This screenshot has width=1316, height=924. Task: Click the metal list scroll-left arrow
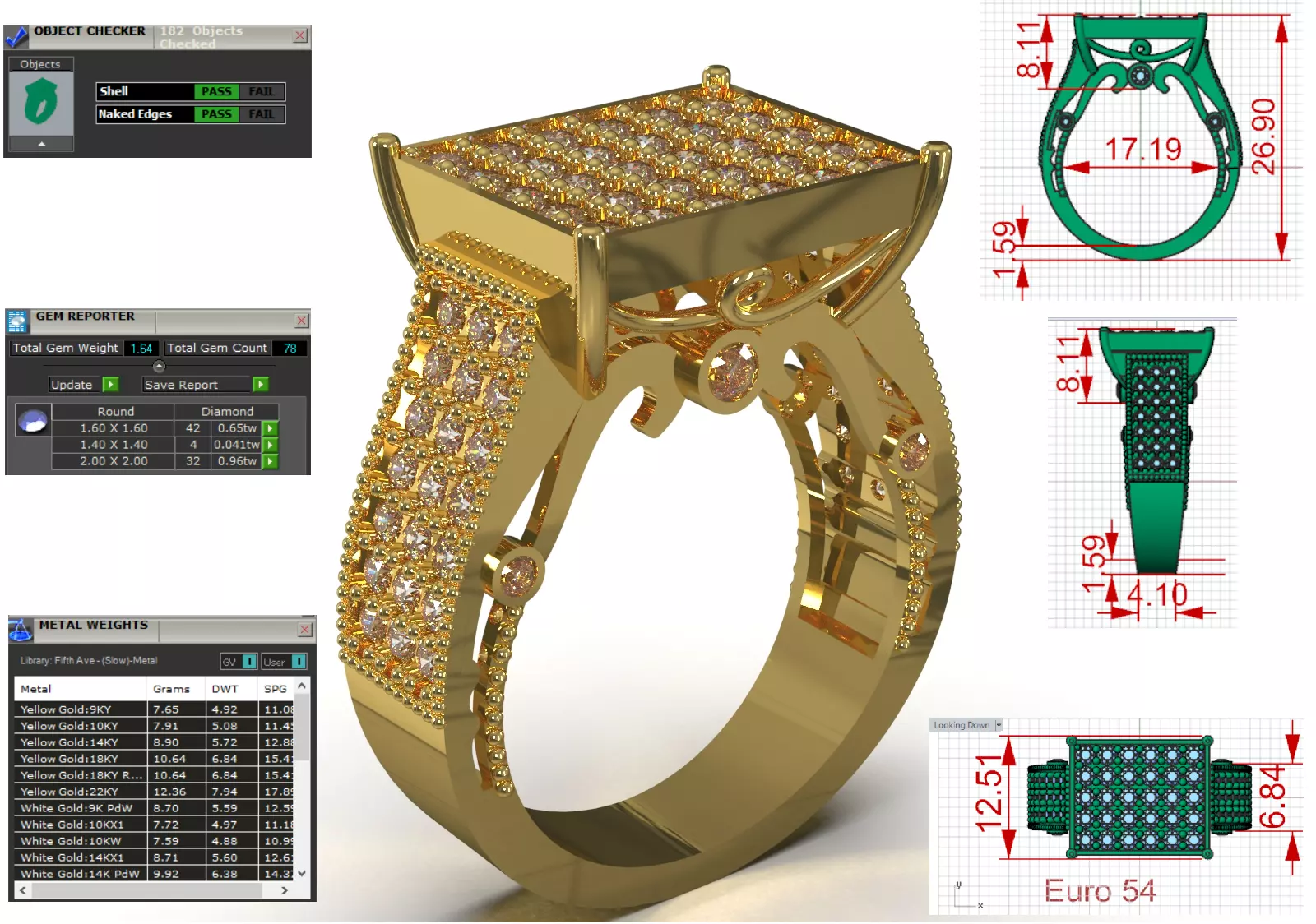tap(23, 890)
